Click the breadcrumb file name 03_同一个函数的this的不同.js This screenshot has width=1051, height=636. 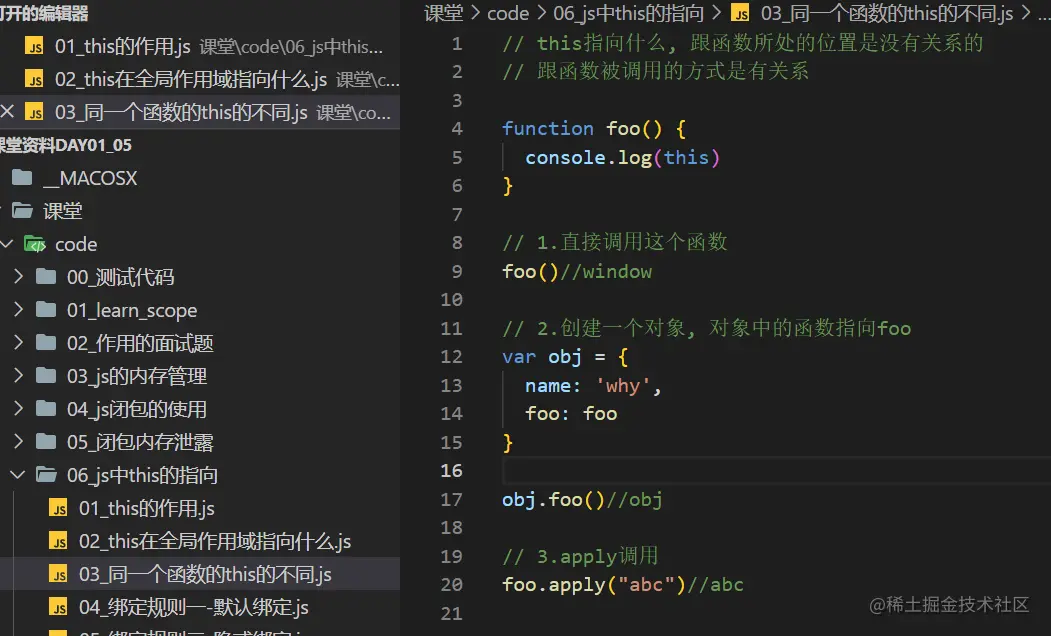point(887,13)
